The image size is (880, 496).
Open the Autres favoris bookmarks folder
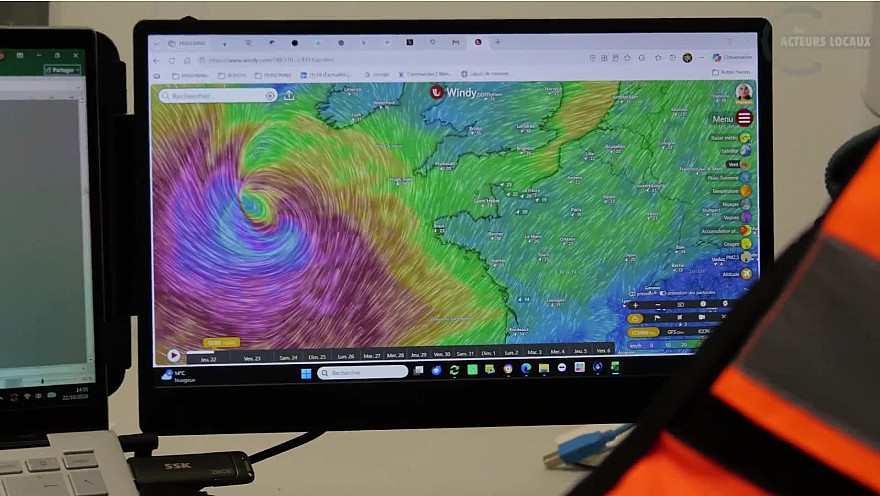point(731,72)
